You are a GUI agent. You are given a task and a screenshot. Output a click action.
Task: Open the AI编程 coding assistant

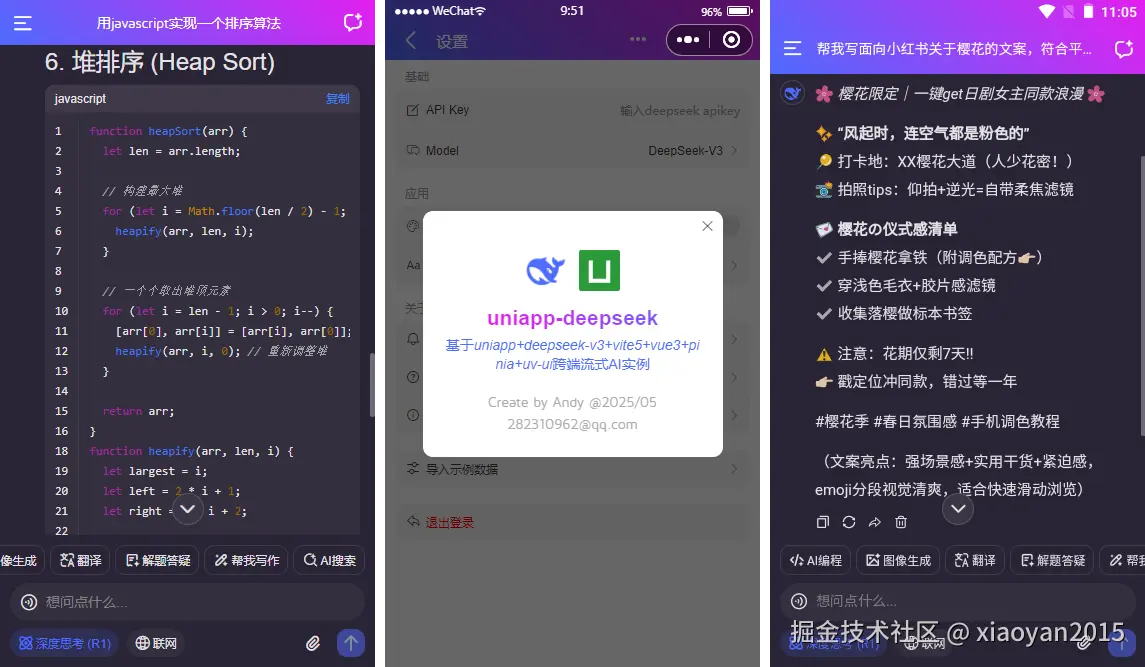[x=815, y=560]
